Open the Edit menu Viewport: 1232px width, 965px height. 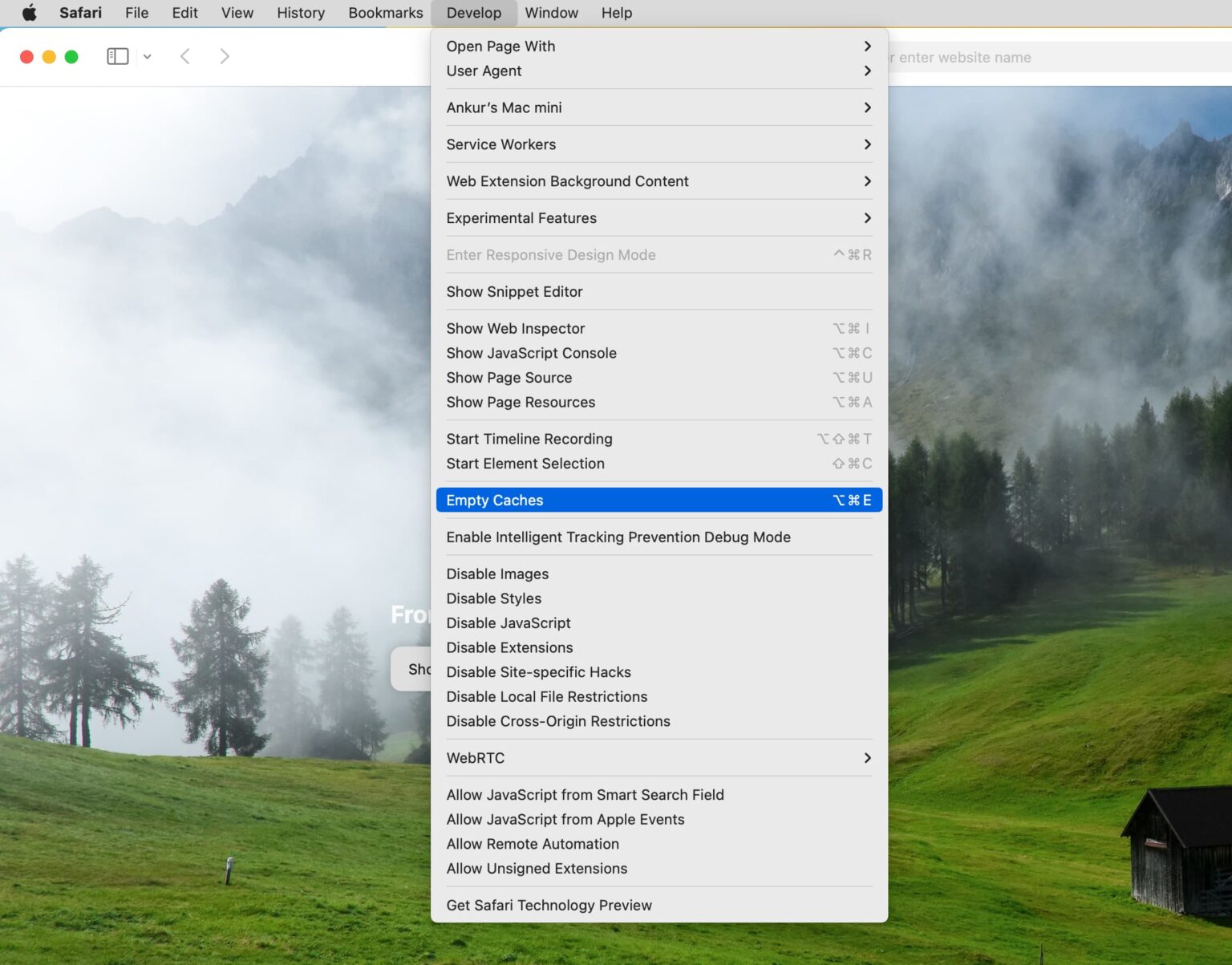point(184,13)
